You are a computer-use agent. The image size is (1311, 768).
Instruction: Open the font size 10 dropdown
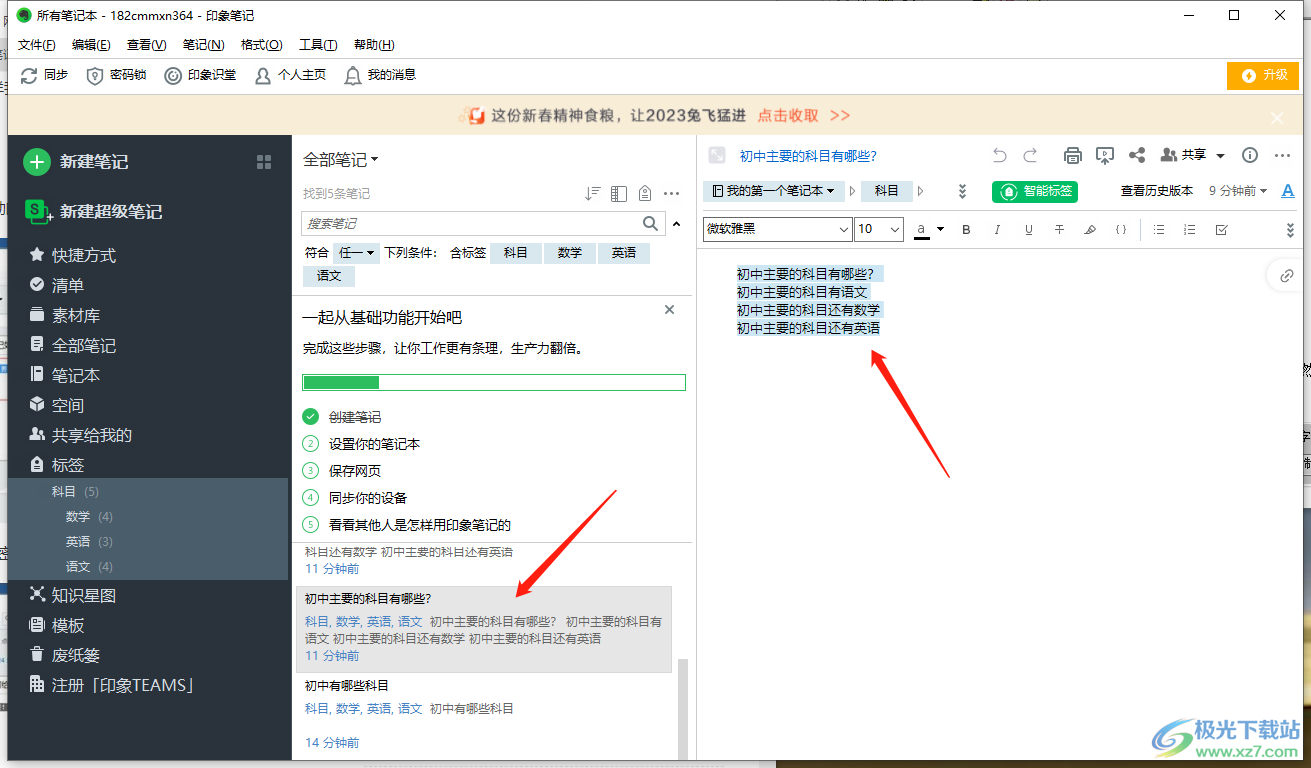pyautogui.click(x=878, y=229)
